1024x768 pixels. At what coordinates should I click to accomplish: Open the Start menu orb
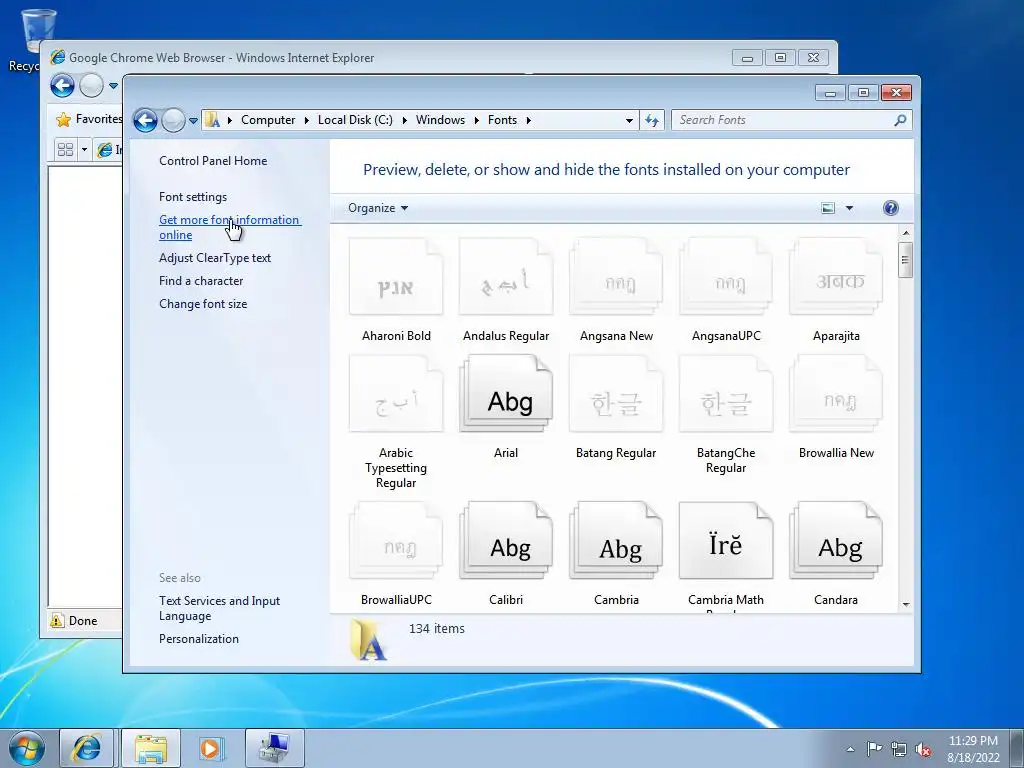(26, 748)
